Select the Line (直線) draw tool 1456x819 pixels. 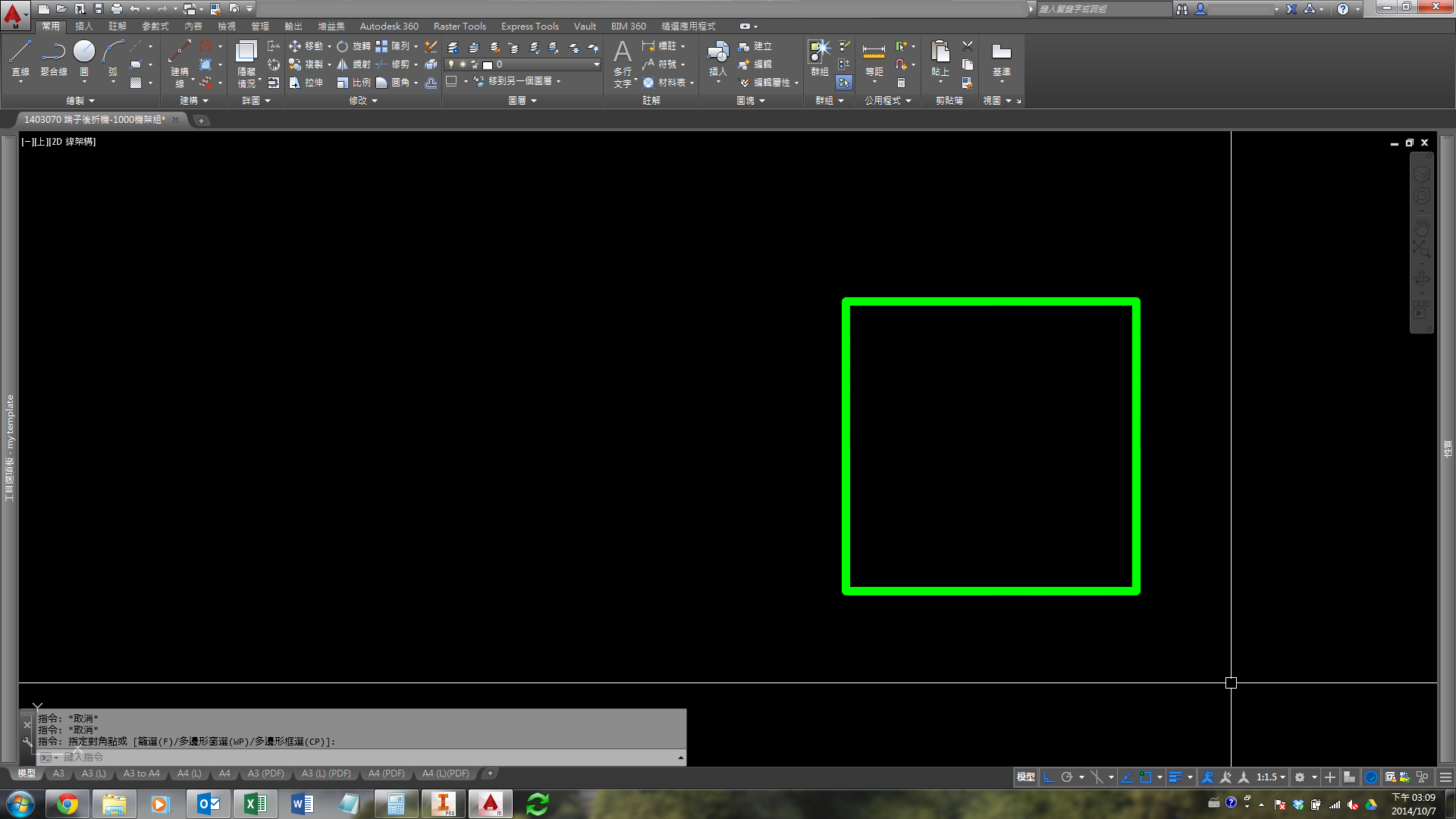(x=20, y=58)
